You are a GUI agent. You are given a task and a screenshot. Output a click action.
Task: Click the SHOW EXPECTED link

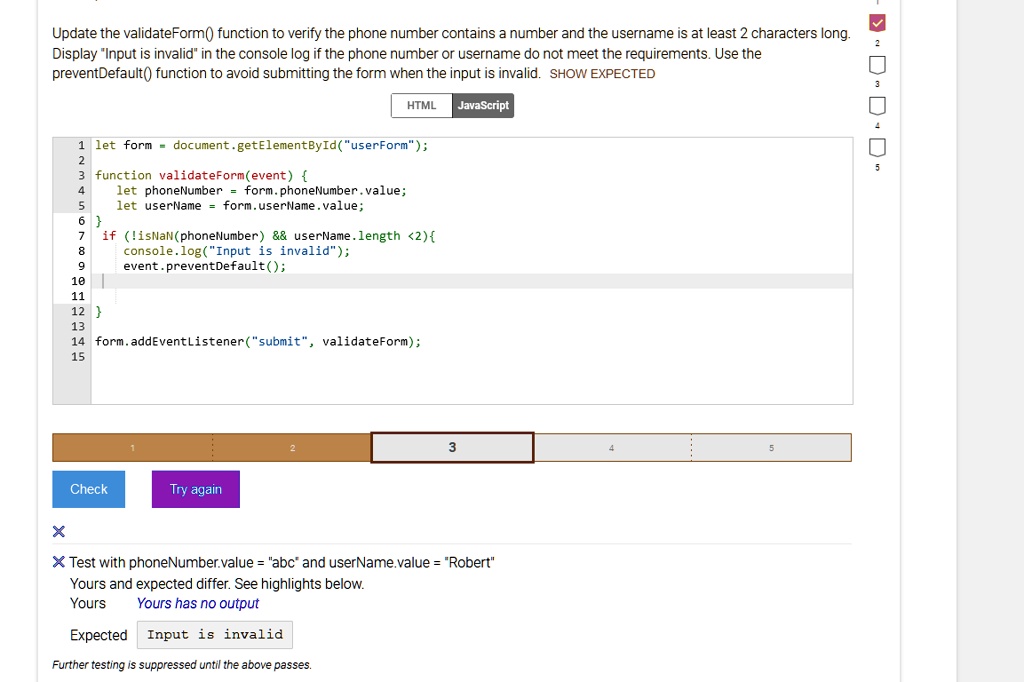pos(602,74)
